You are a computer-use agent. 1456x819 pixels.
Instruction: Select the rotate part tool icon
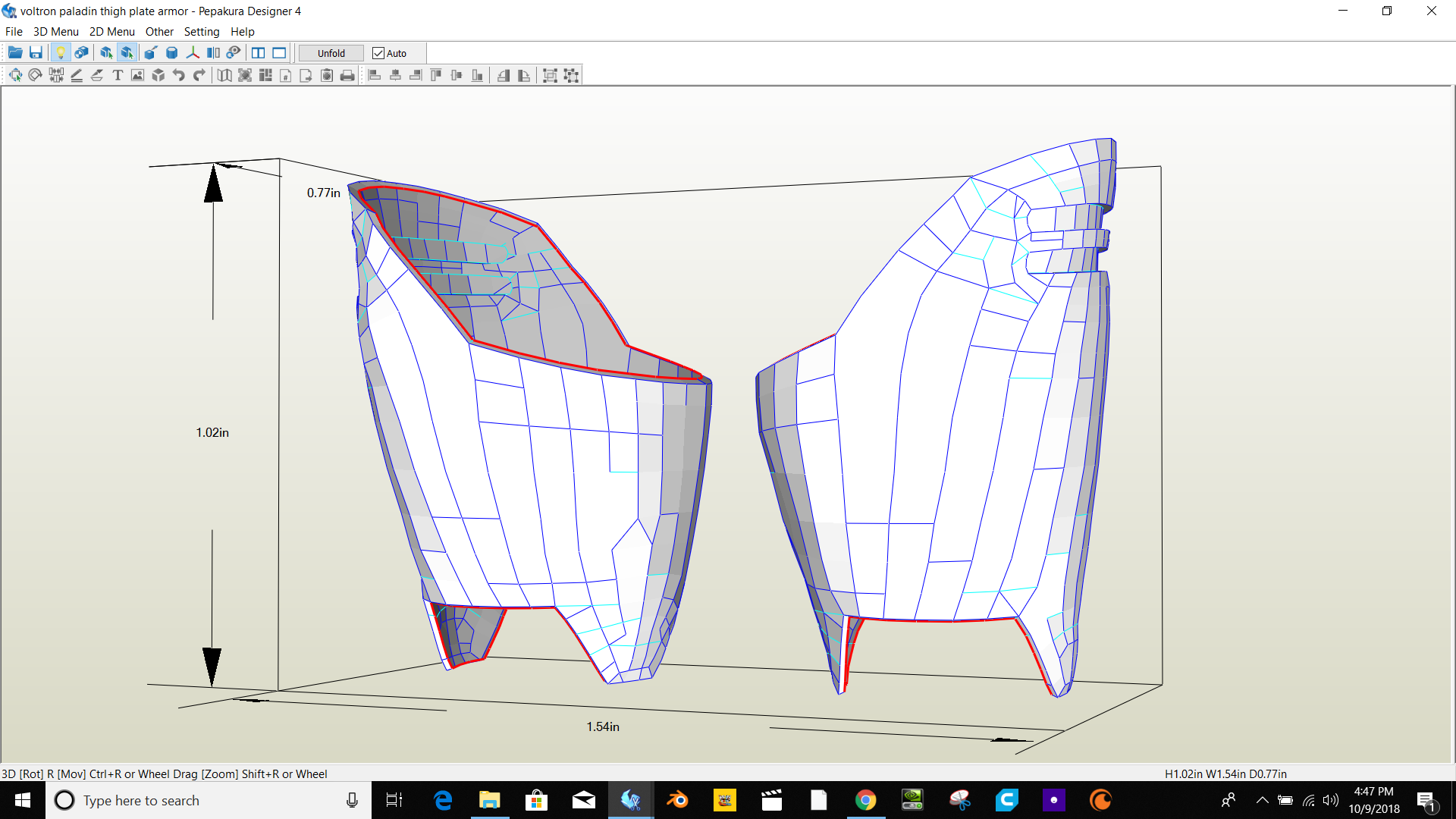(36, 75)
